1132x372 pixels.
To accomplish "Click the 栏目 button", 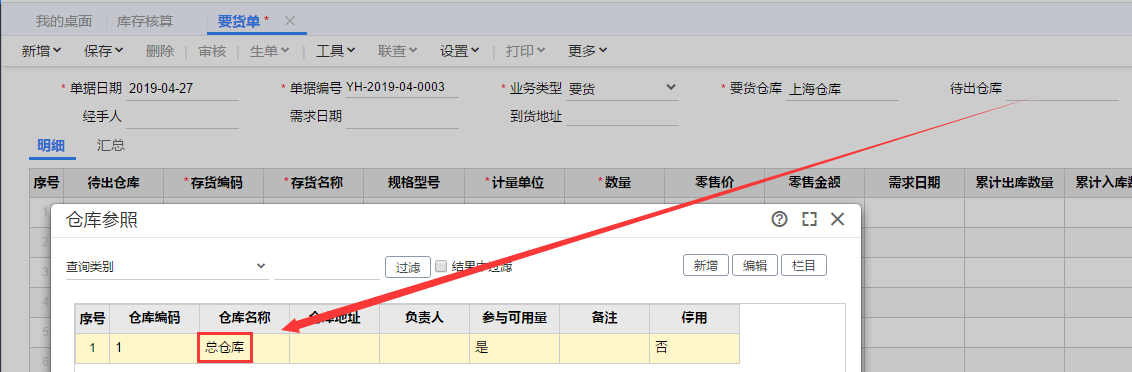I will click(804, 265).
